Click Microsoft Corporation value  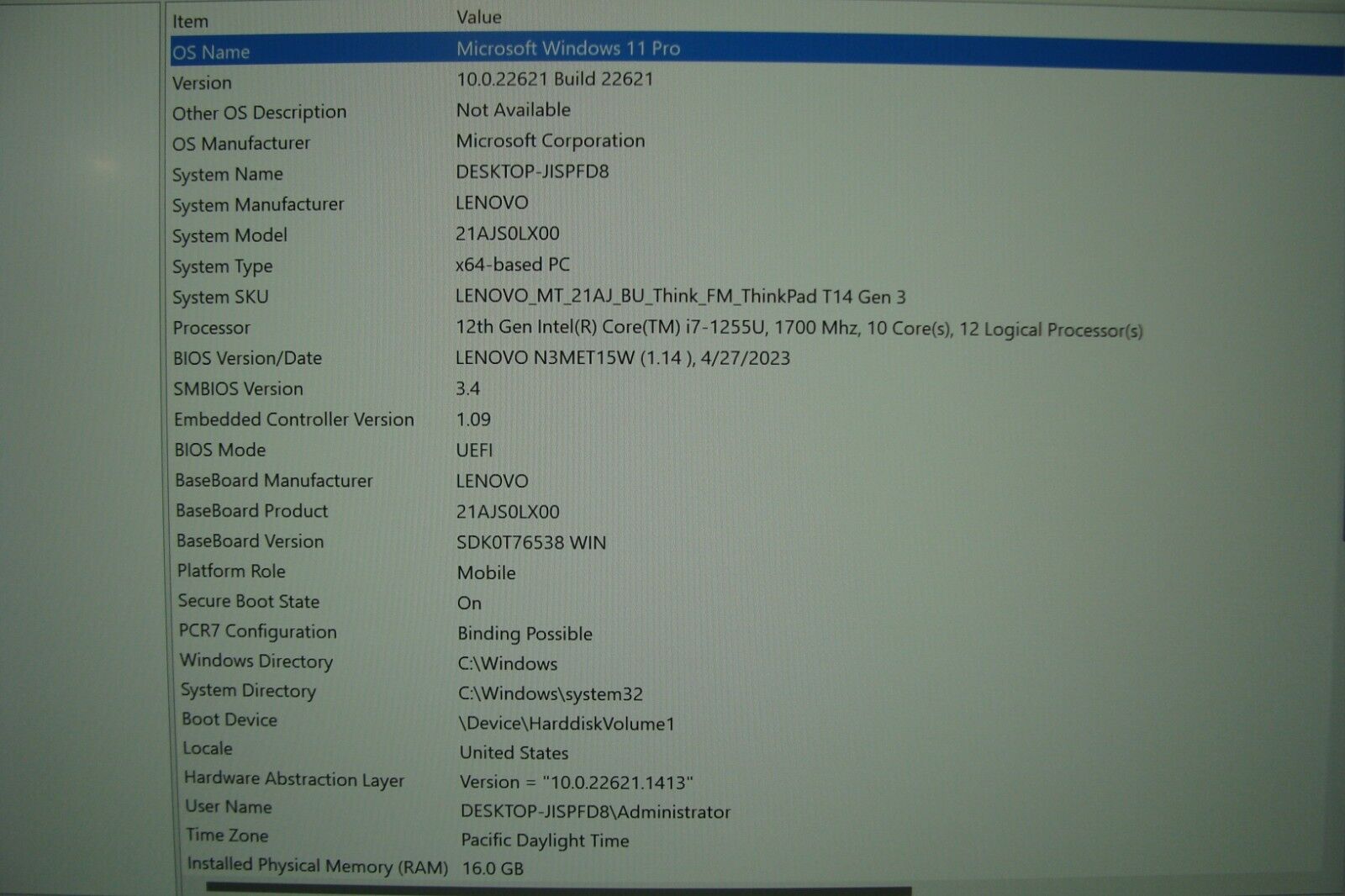click(551, 140)
